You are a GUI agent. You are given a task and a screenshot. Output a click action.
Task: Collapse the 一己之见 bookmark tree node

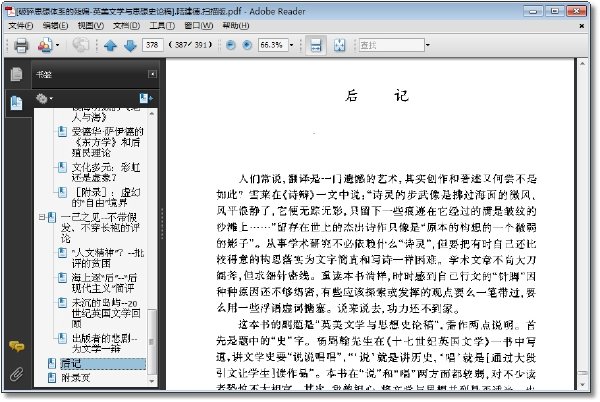(41, 217)
